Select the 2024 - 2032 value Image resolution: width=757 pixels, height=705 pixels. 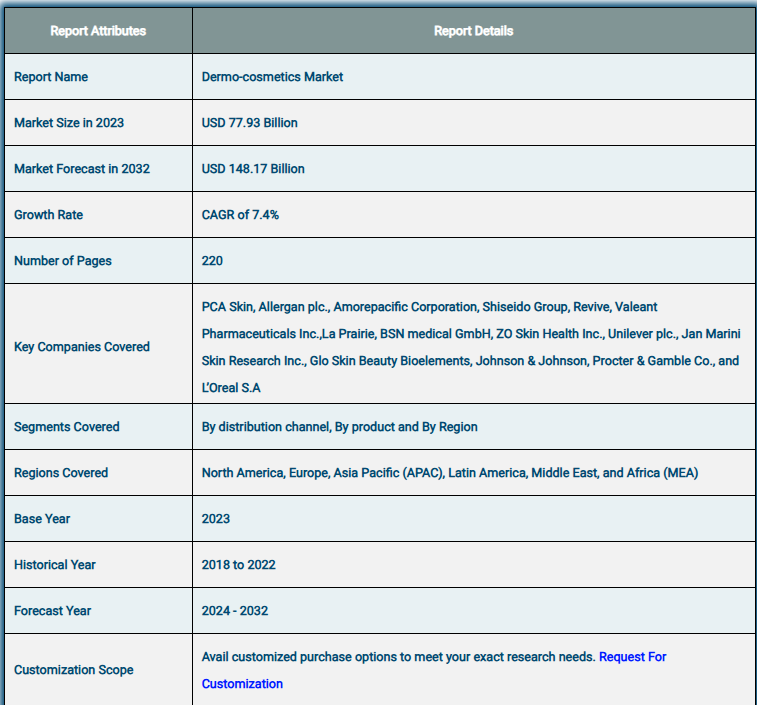click(235, 611)
